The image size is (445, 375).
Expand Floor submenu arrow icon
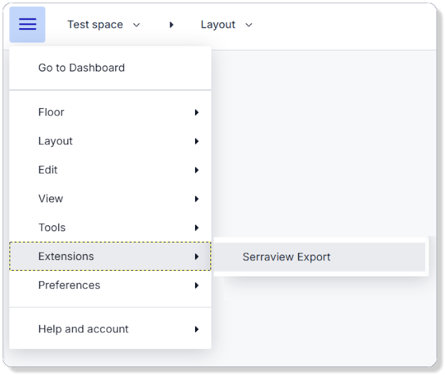click(197, 112)
